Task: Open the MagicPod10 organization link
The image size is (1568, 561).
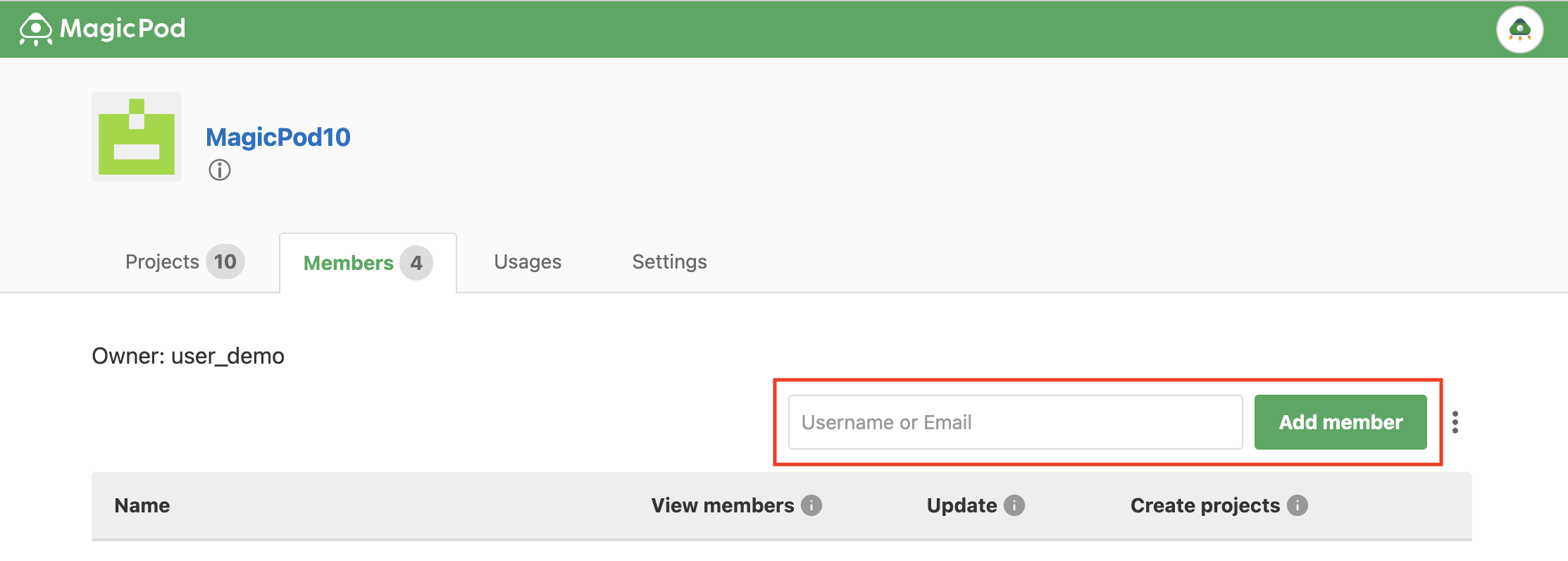Action: (278, 137)
